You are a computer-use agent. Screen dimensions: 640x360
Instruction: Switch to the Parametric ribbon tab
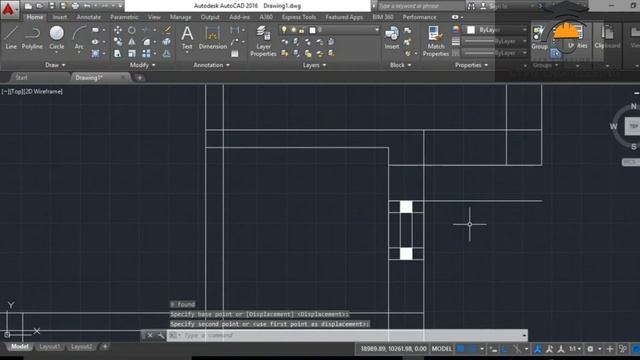124,17
